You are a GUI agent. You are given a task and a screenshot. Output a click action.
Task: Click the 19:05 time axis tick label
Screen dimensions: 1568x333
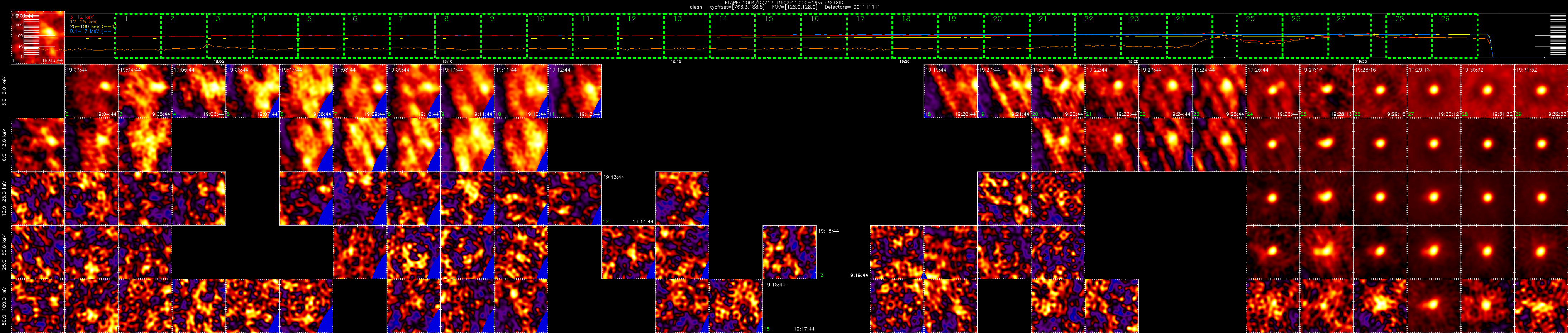[x=219, y=62]
